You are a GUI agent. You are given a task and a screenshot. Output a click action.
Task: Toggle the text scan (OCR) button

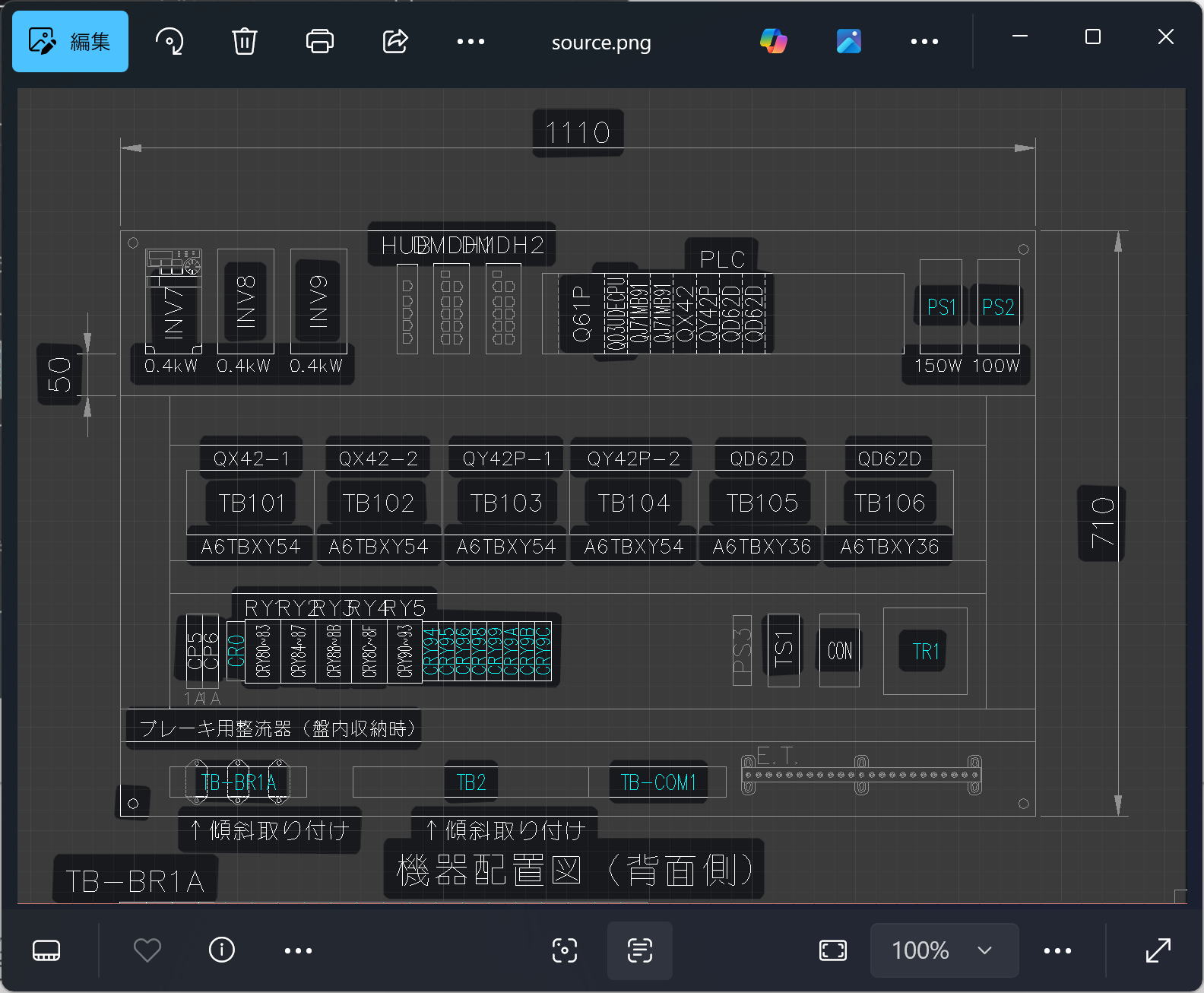click(x=640, y=950)
